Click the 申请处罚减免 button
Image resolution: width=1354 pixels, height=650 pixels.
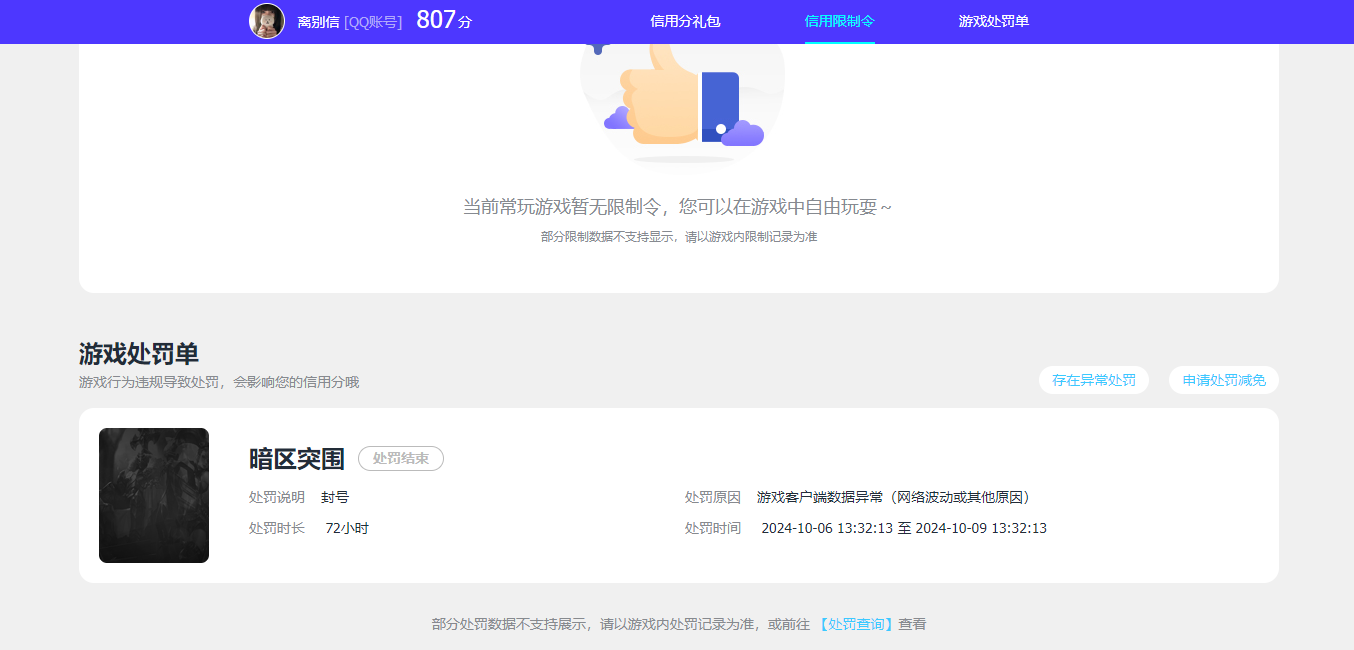pyautogui.click(x=1223, y=380)
